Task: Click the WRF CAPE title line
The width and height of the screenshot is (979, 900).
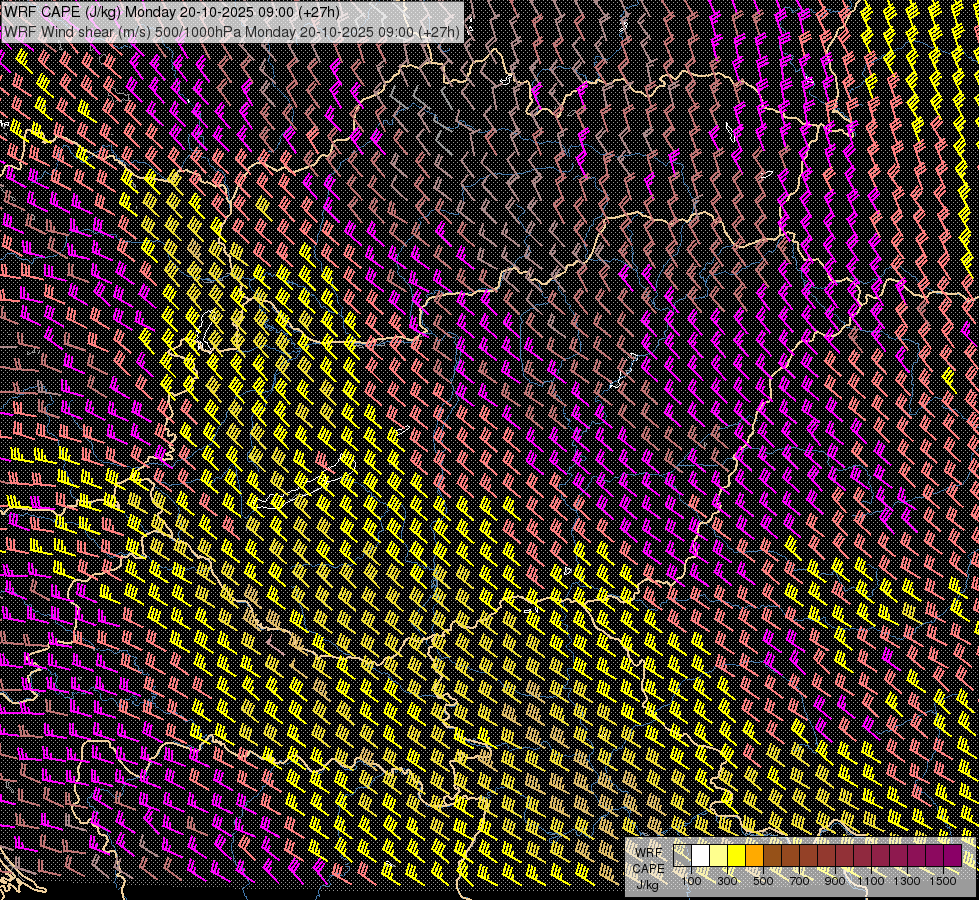Action: click(172, 12)
